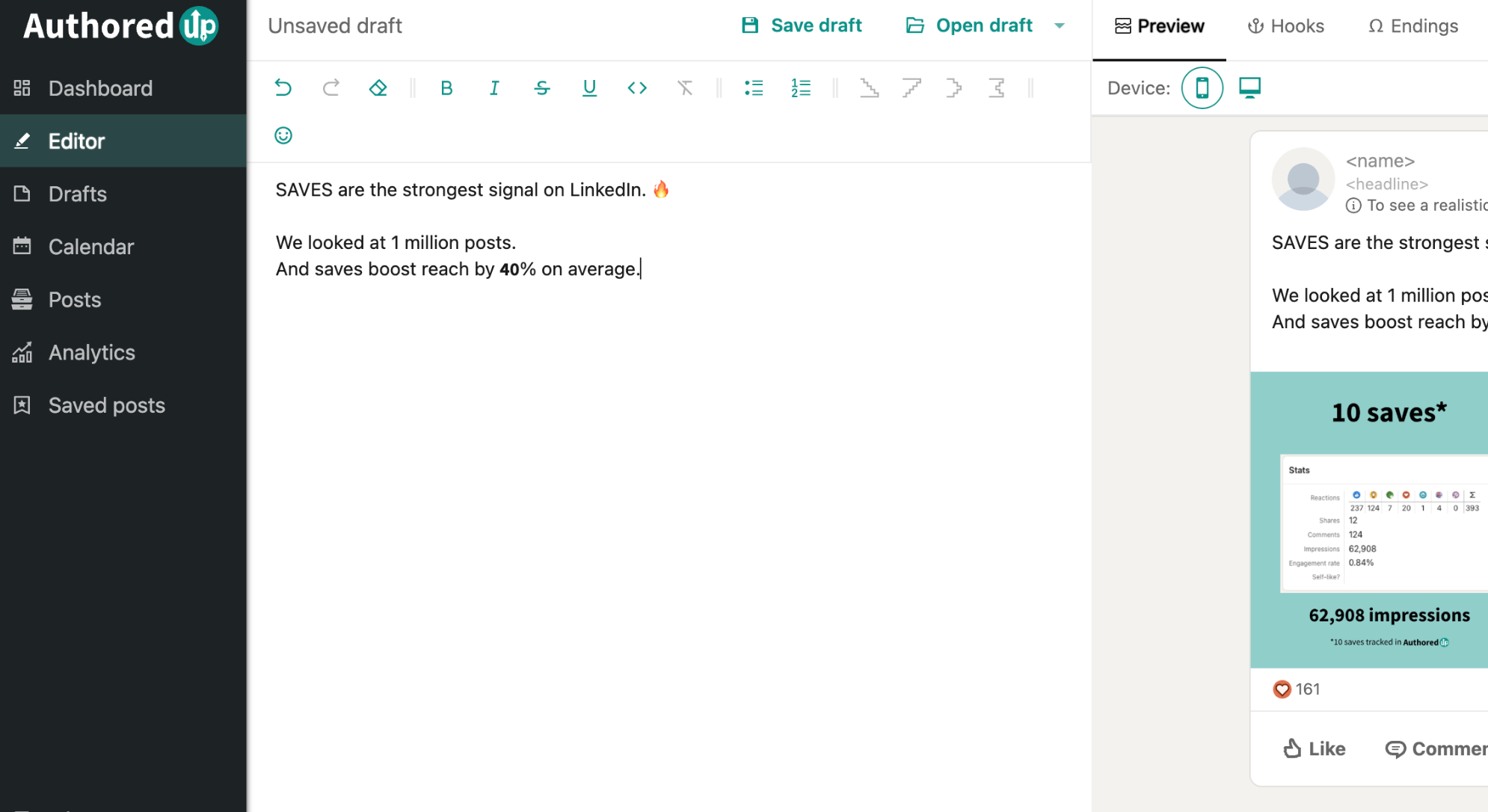Open the emoji picker smiley
This screenshot has height=812, width=1488.
point(283,135)
